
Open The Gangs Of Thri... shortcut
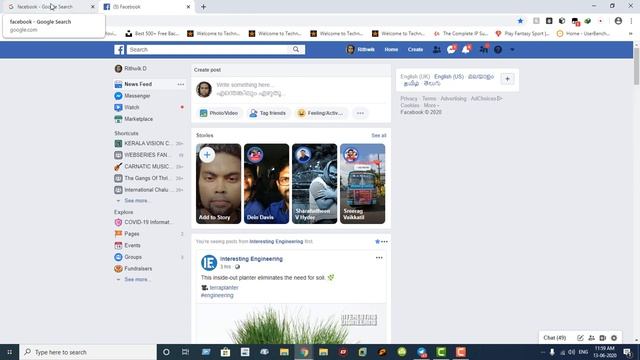(149, 178)
